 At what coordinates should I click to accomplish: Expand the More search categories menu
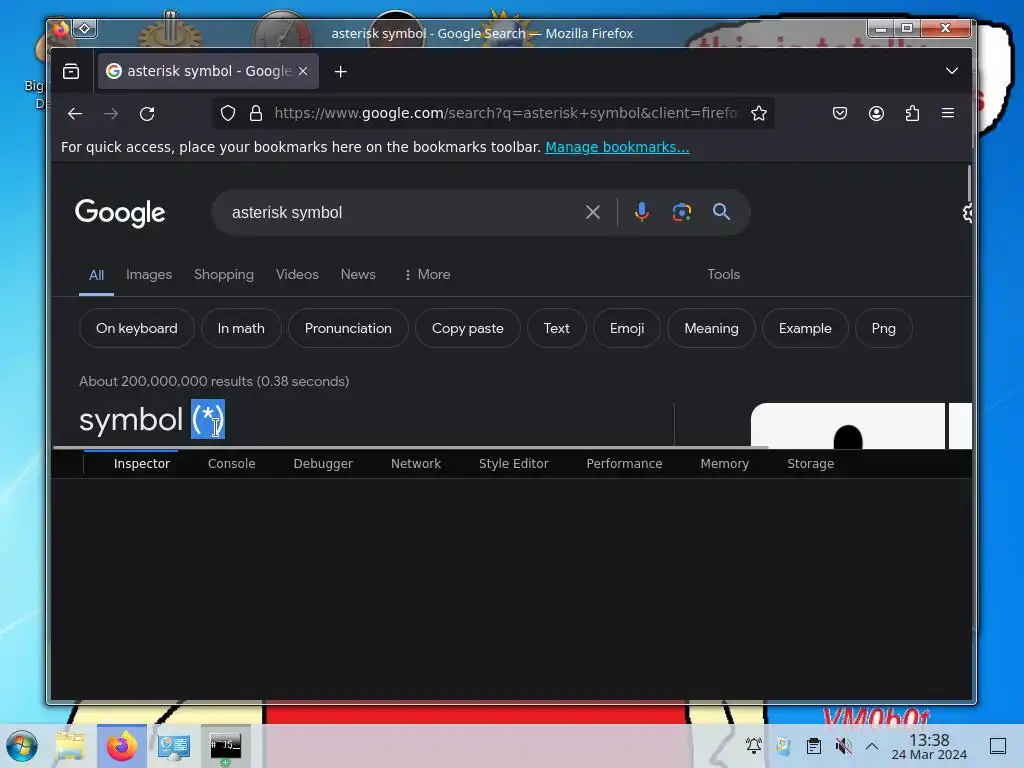coord(427,274)
